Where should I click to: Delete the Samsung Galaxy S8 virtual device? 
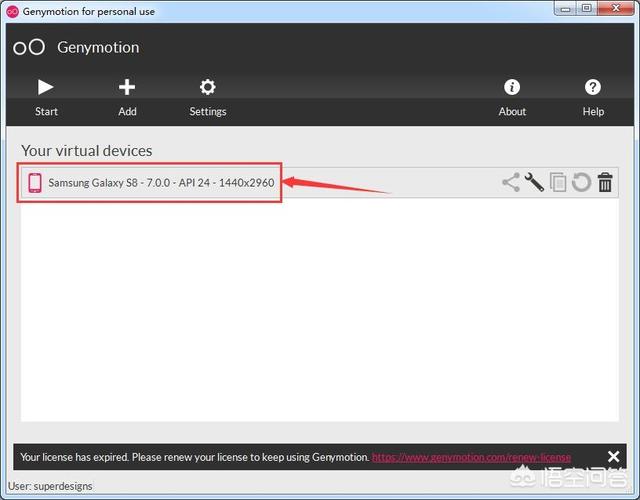(605, 182)
